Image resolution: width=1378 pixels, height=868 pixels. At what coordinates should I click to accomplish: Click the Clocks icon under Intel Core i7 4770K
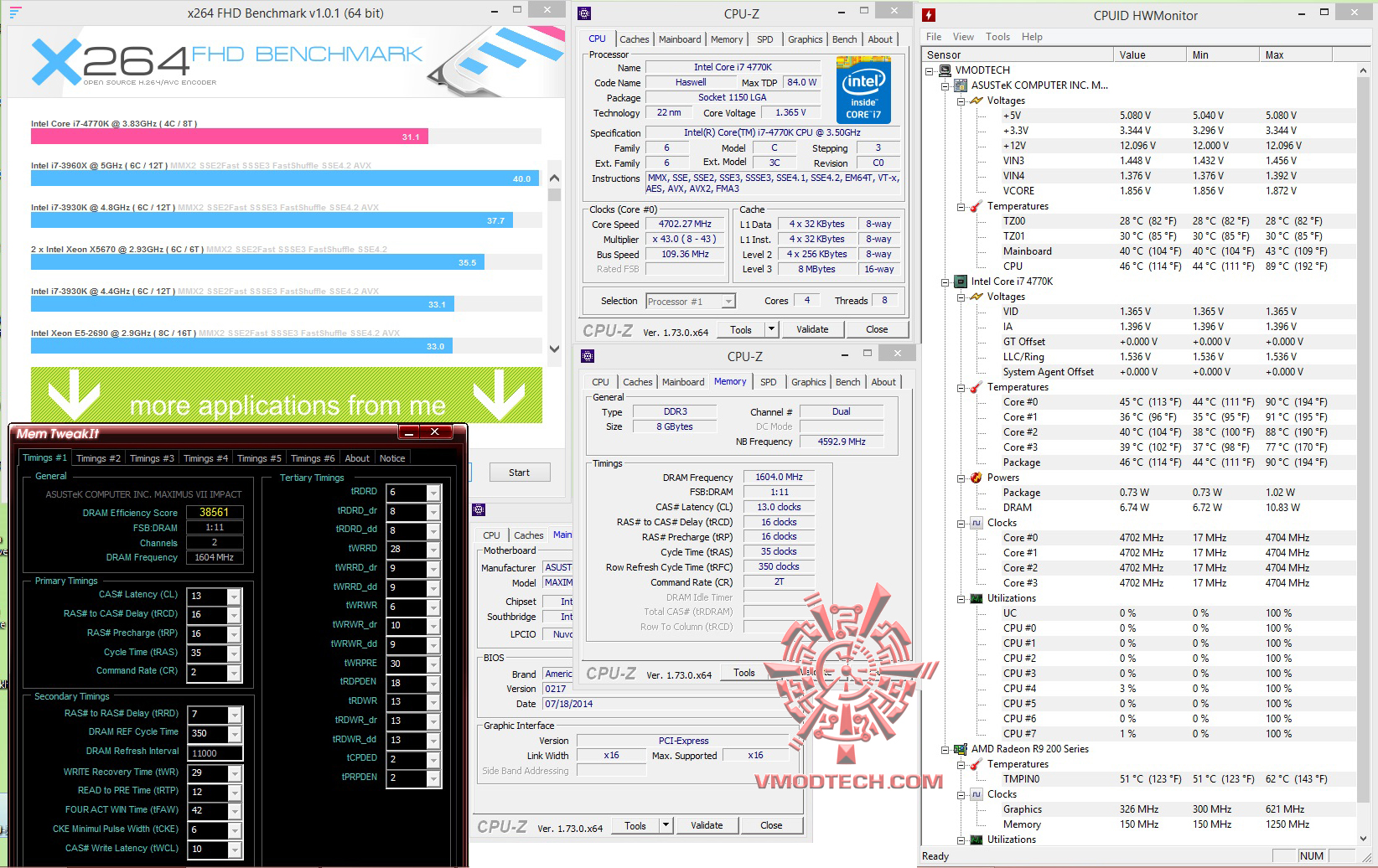tap(976, 523)
